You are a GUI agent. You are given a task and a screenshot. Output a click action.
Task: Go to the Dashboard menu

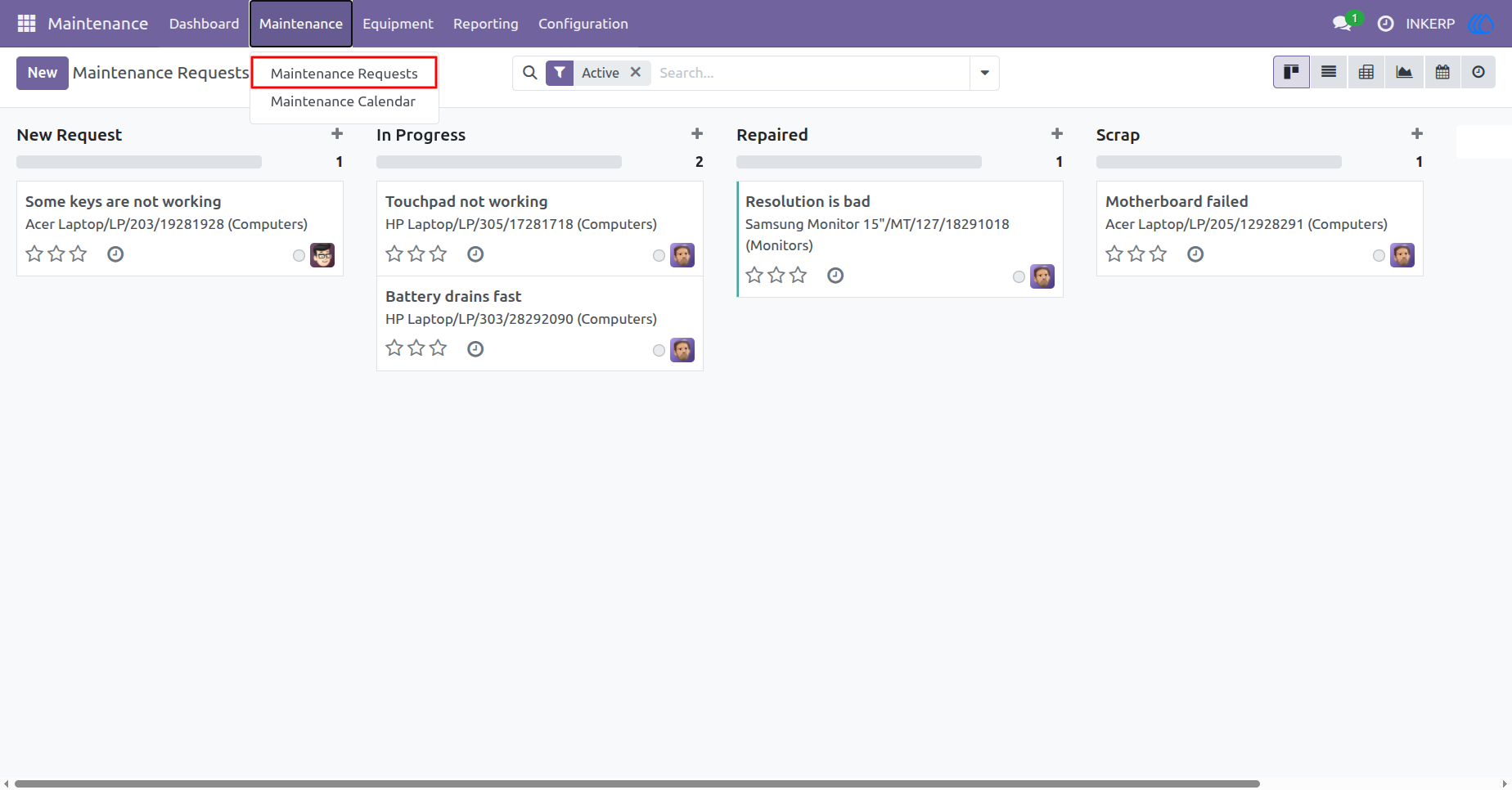(x=204, y=24)
